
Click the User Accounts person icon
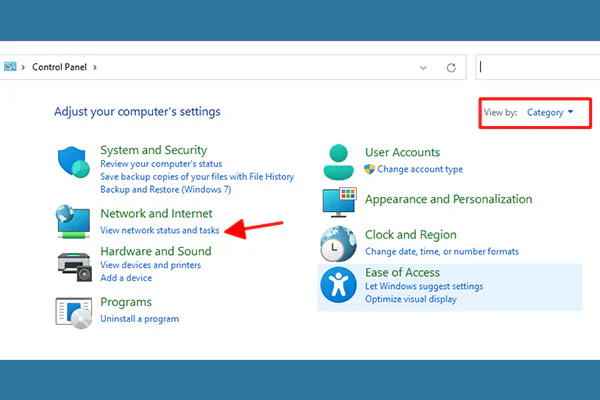click(338, 162)
